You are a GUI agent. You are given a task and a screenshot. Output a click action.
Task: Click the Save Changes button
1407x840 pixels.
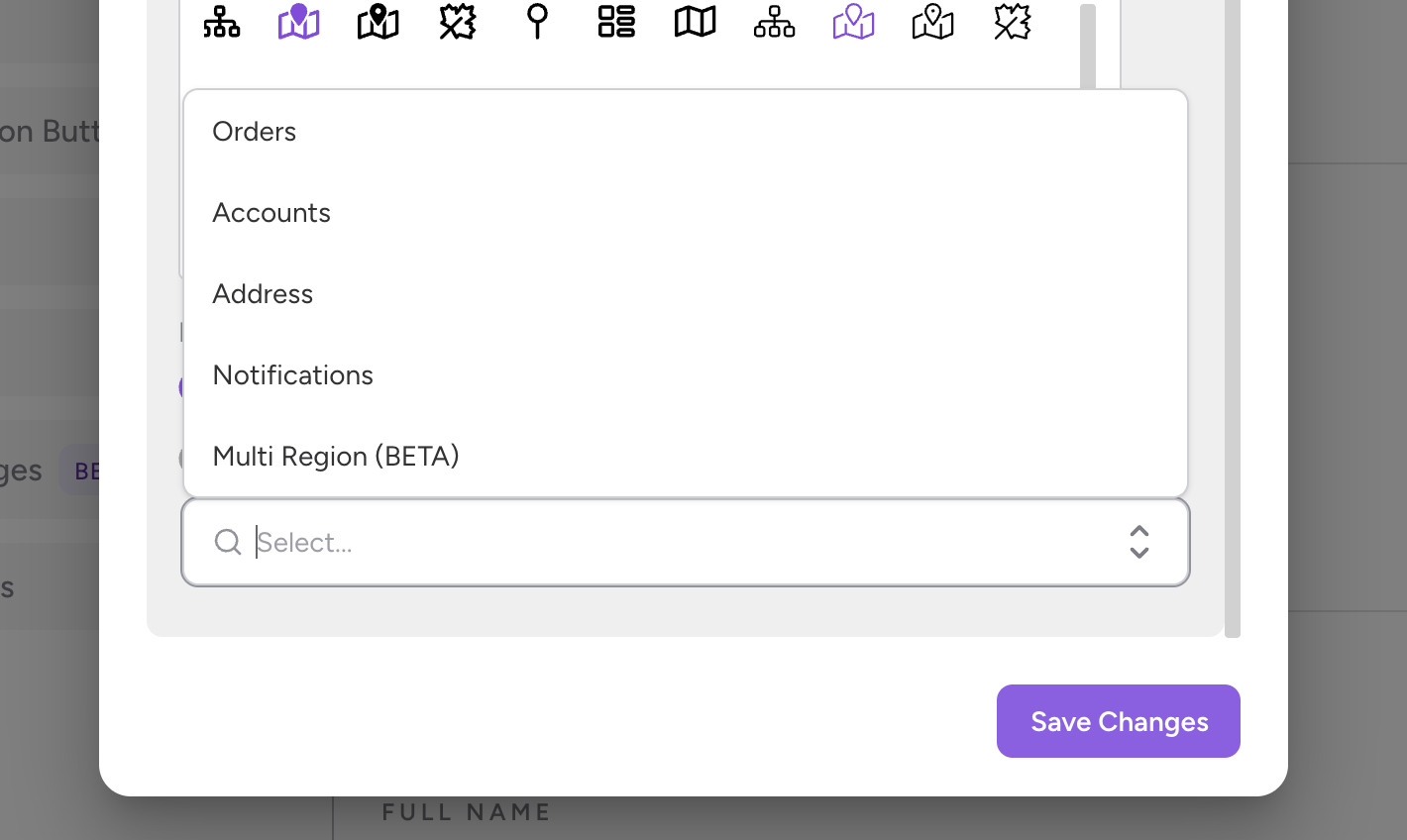[x=1118, y=721]
